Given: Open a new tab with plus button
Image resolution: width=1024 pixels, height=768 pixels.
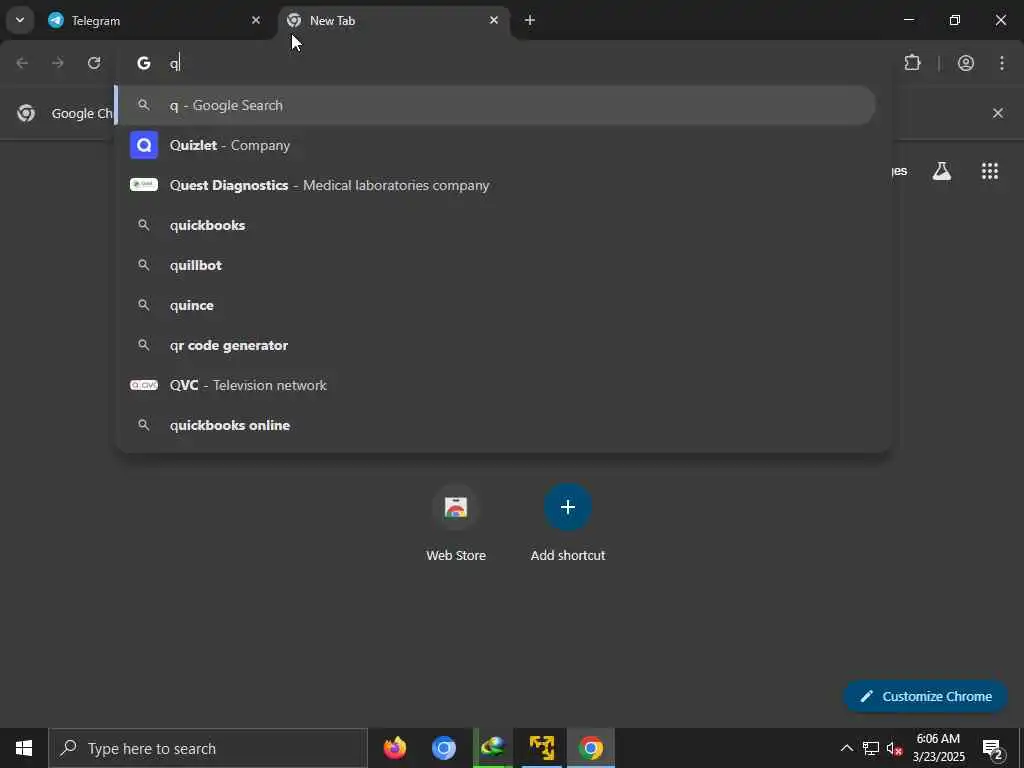Looking at the screenshot, I should click(x=530, y=20).
